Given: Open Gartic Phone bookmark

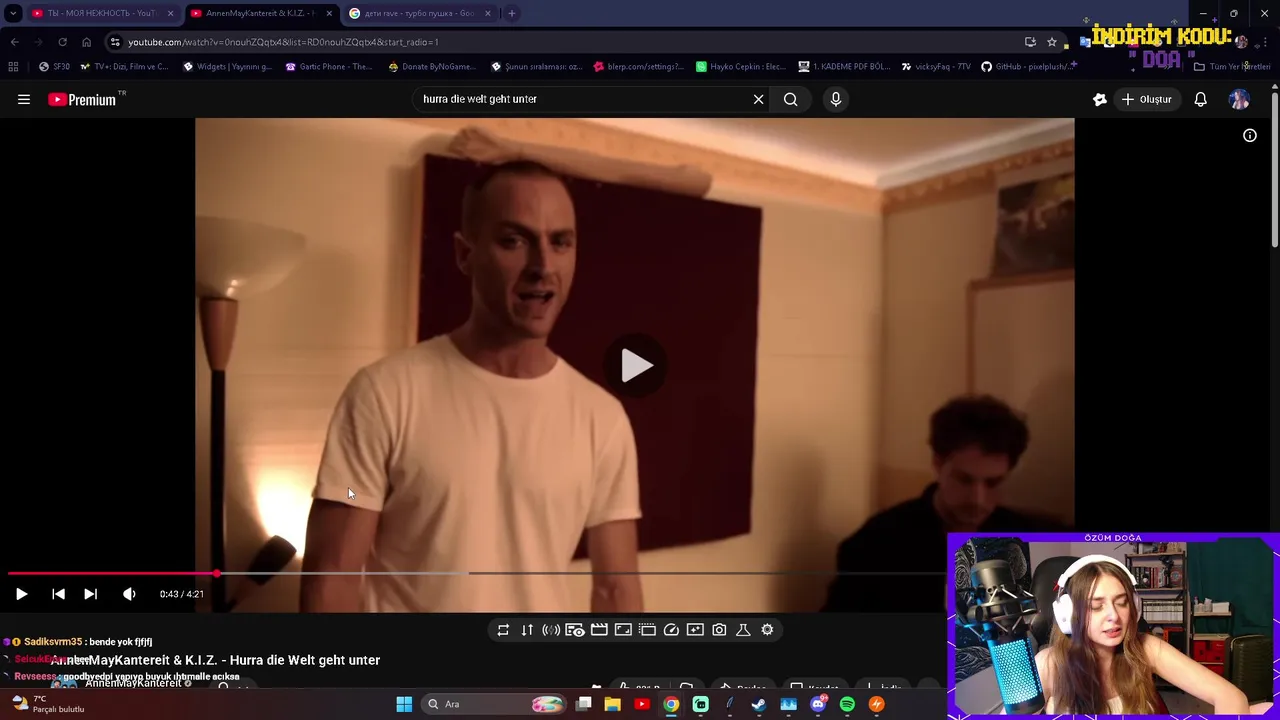Looking at the screenshot, I should 329,67.
